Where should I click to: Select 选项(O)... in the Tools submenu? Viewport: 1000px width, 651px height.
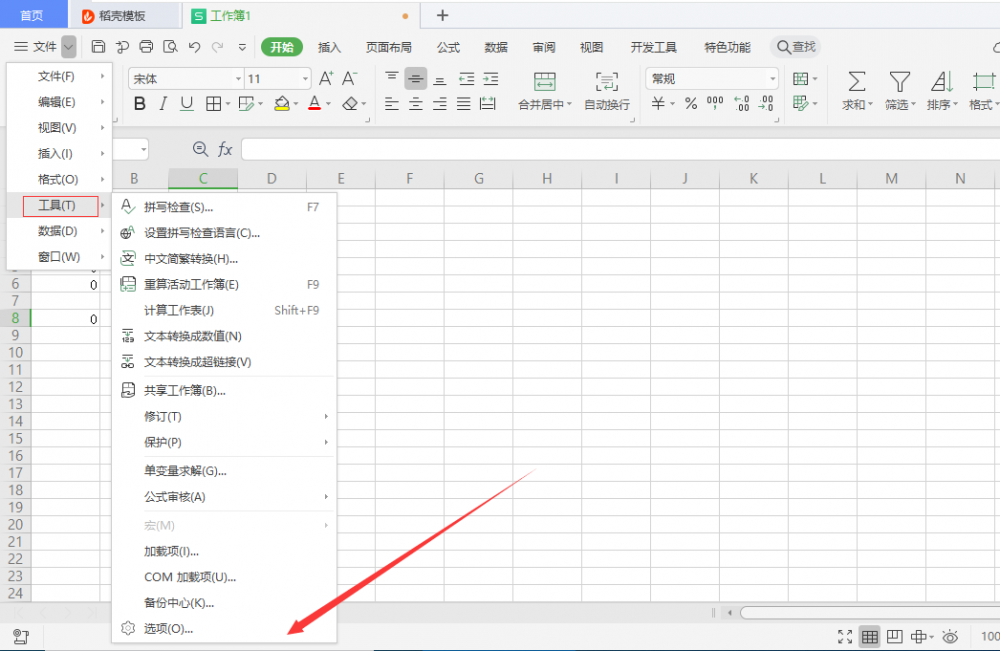168,629
